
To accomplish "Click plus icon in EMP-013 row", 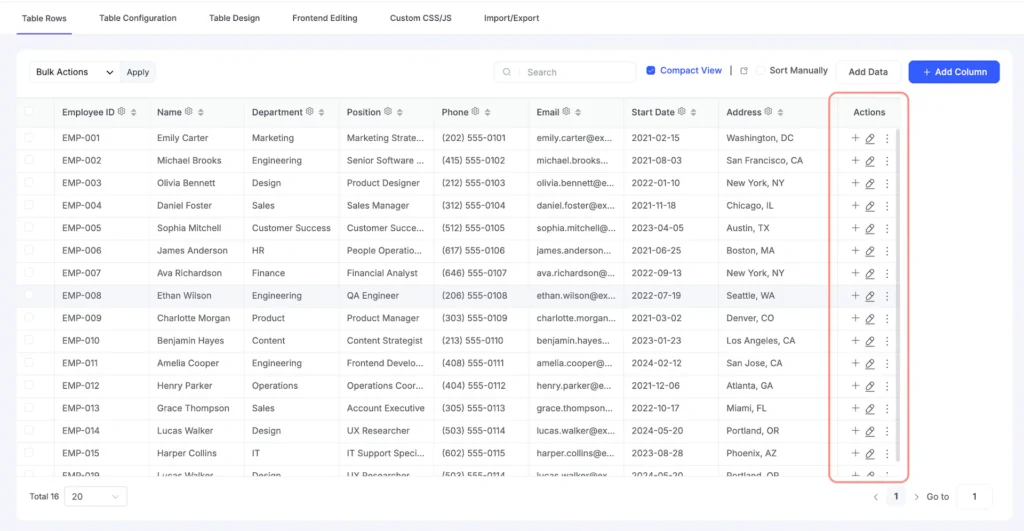I will click(x=855, y=408).
